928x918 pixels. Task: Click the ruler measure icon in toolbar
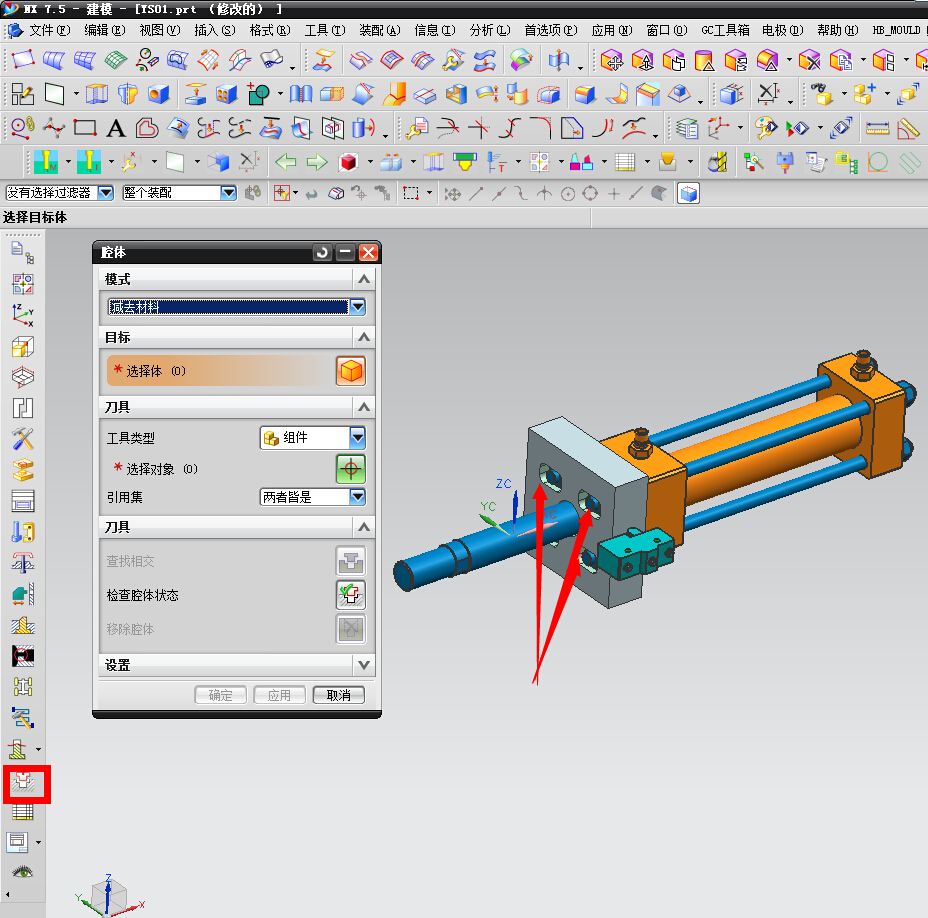[877, 128]
